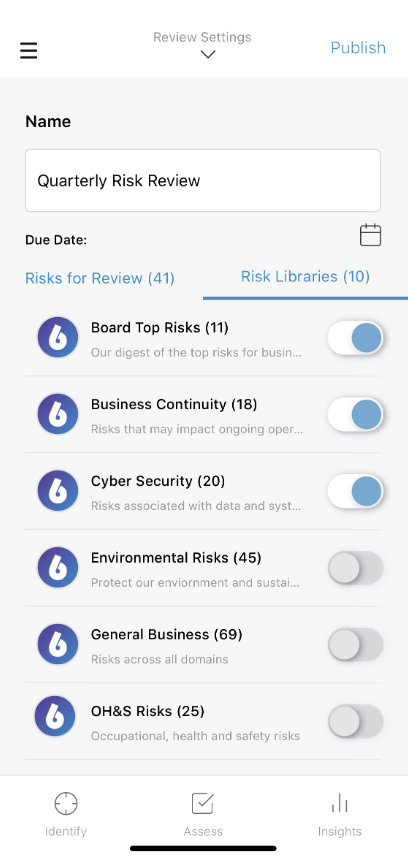
Task: Tap the Cyber Security library logo
Action: coord(58,490)
